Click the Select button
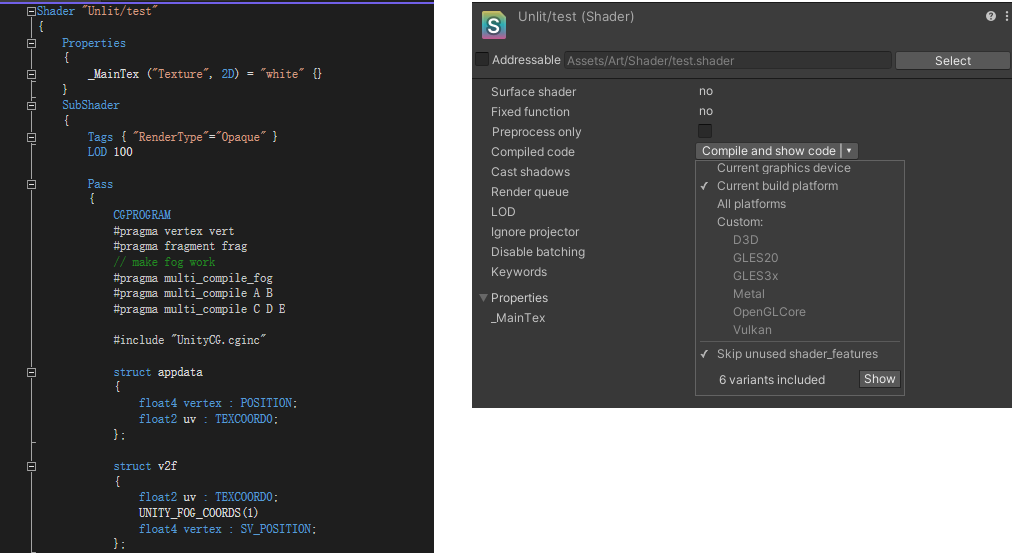Viewport: 1015px width, 559px height. coord(952,61)
